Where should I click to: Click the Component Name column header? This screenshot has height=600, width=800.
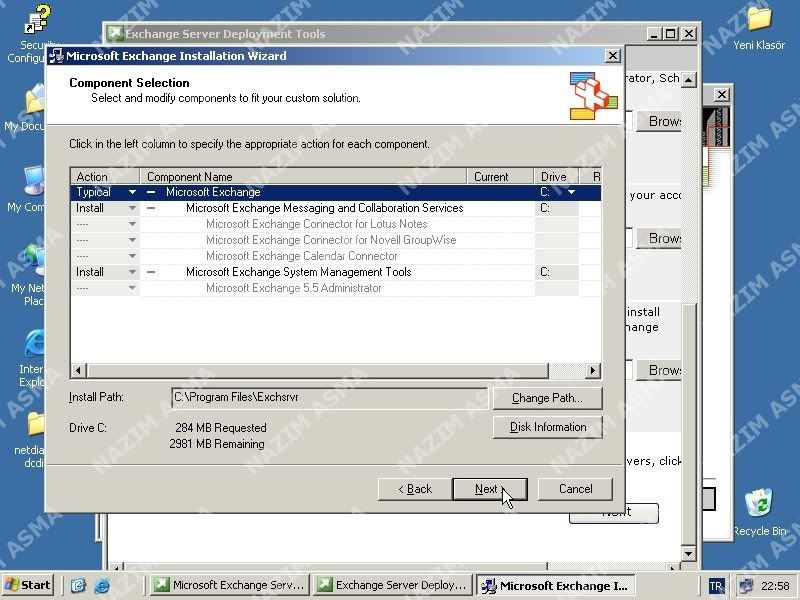[304, 177]
